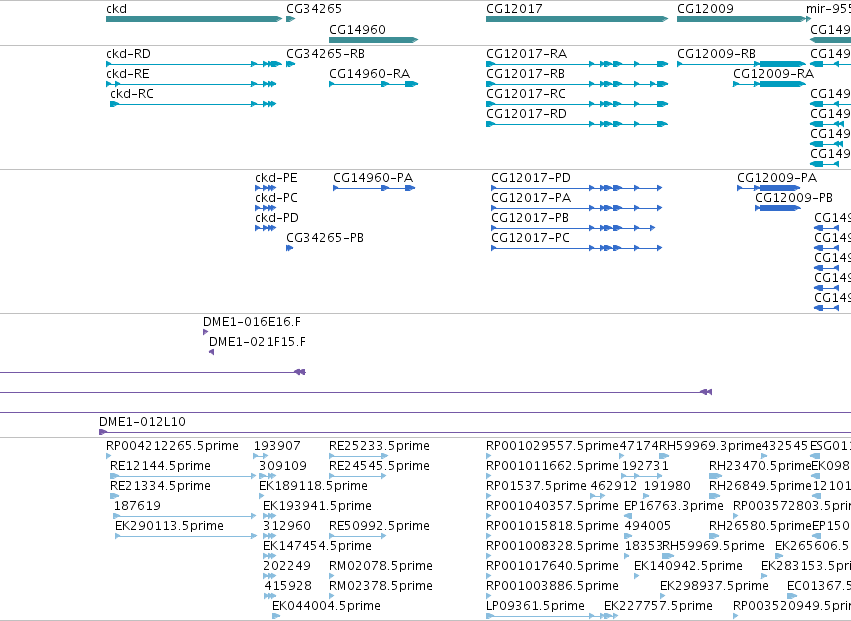Image resolution: width=851 pixels, height=621 pixels.
Task: Select EST RM02378.5prime
Action: pos(332,596)
